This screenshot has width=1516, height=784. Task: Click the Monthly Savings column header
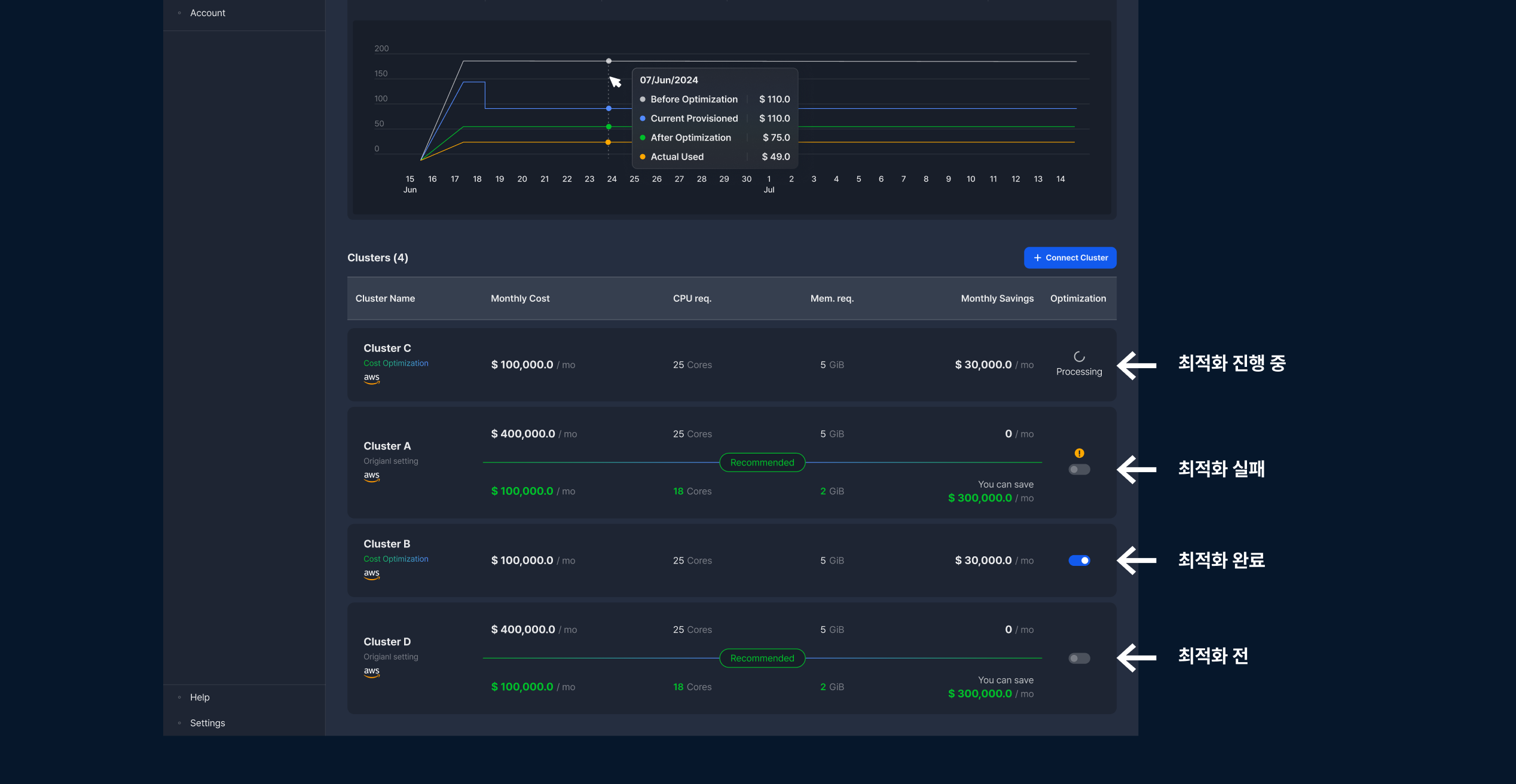(997, 298)
